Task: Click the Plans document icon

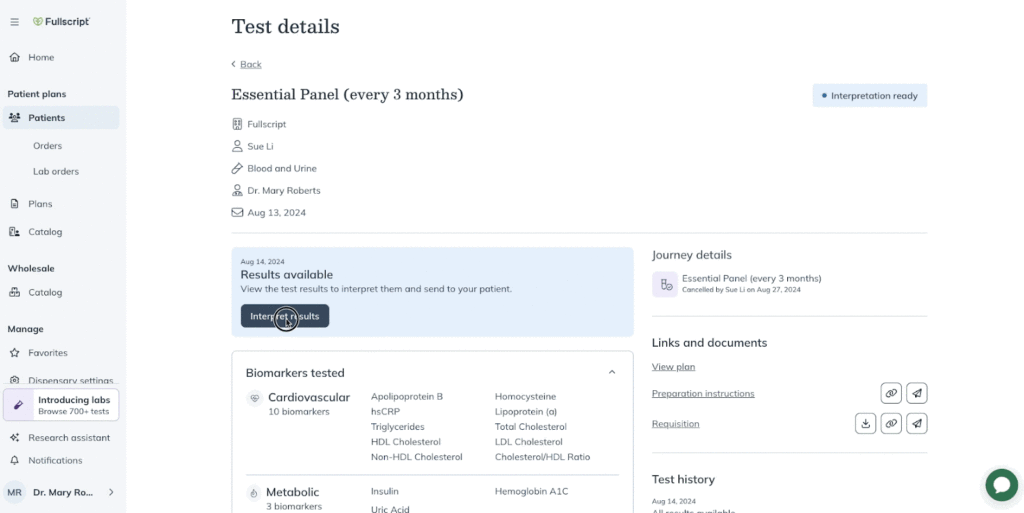Action: click(x=14, y=204)
